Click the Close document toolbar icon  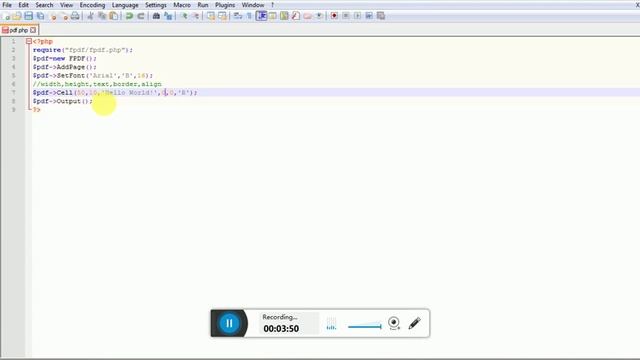[x=53, y=16]
